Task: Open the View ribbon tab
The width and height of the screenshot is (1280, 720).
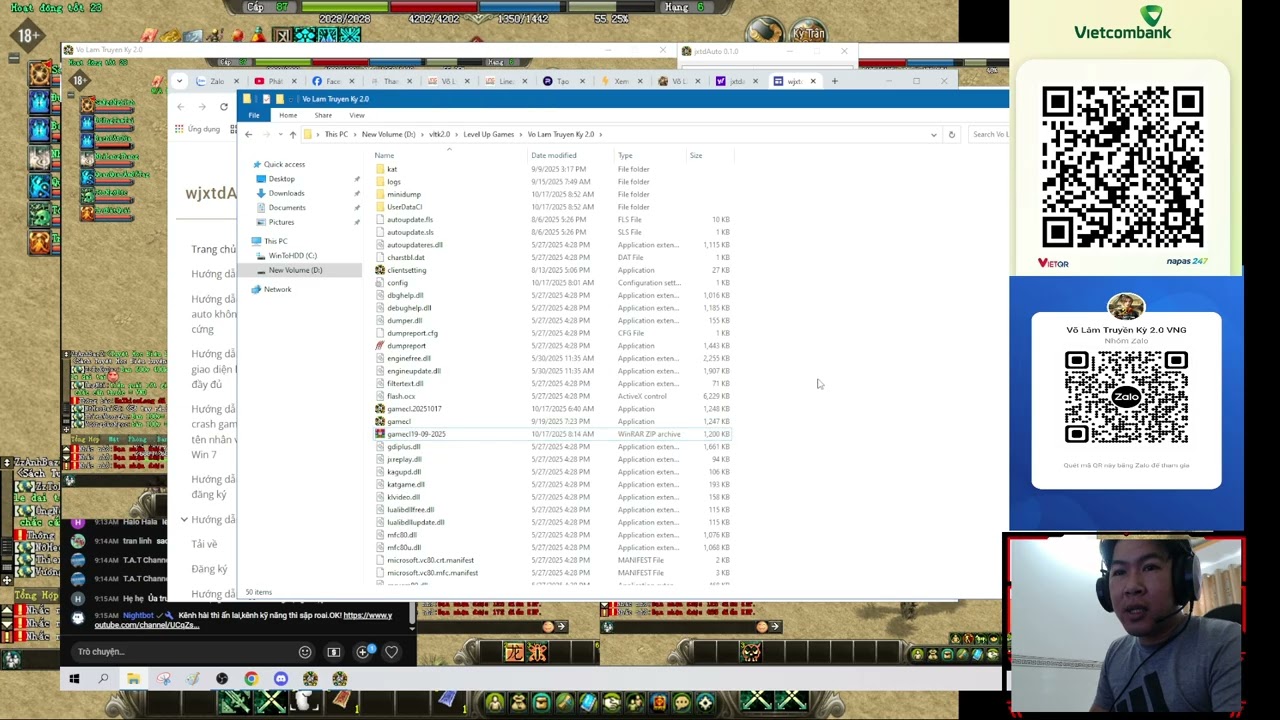Action: pyautogui.click(x=357, y=115)
